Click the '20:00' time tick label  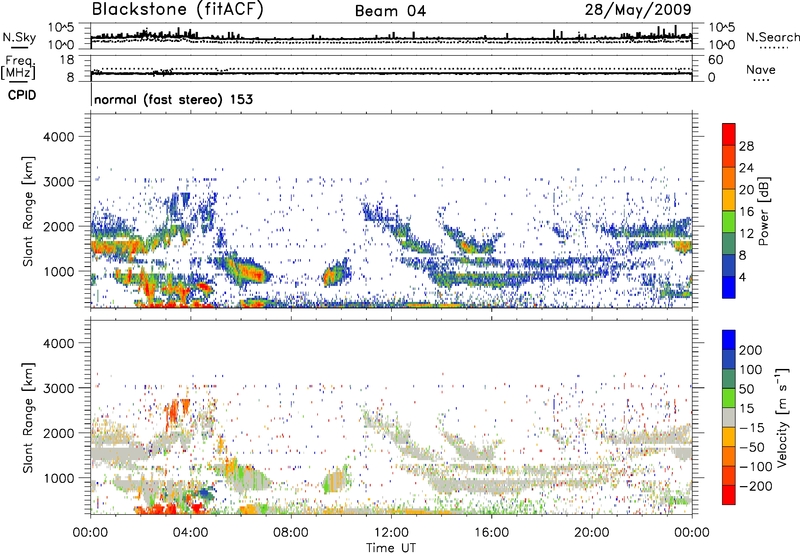pos(591,533)
